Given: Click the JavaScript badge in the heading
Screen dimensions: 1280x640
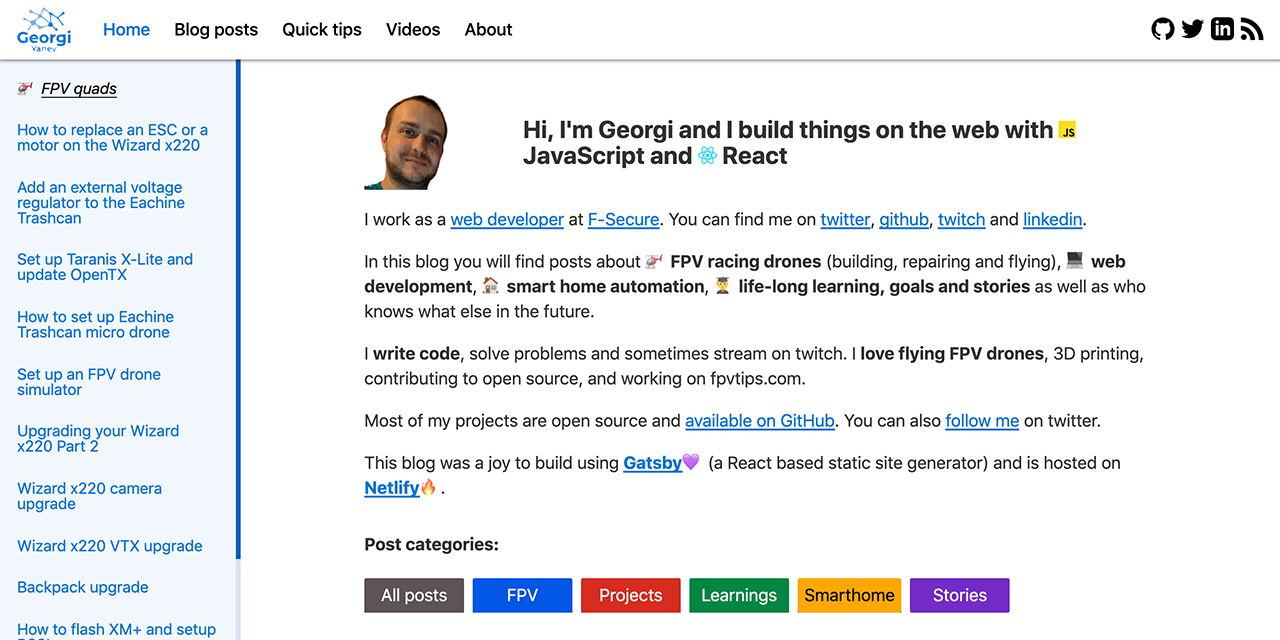Looking at the screenshot, I should (x=1066, y=129).
